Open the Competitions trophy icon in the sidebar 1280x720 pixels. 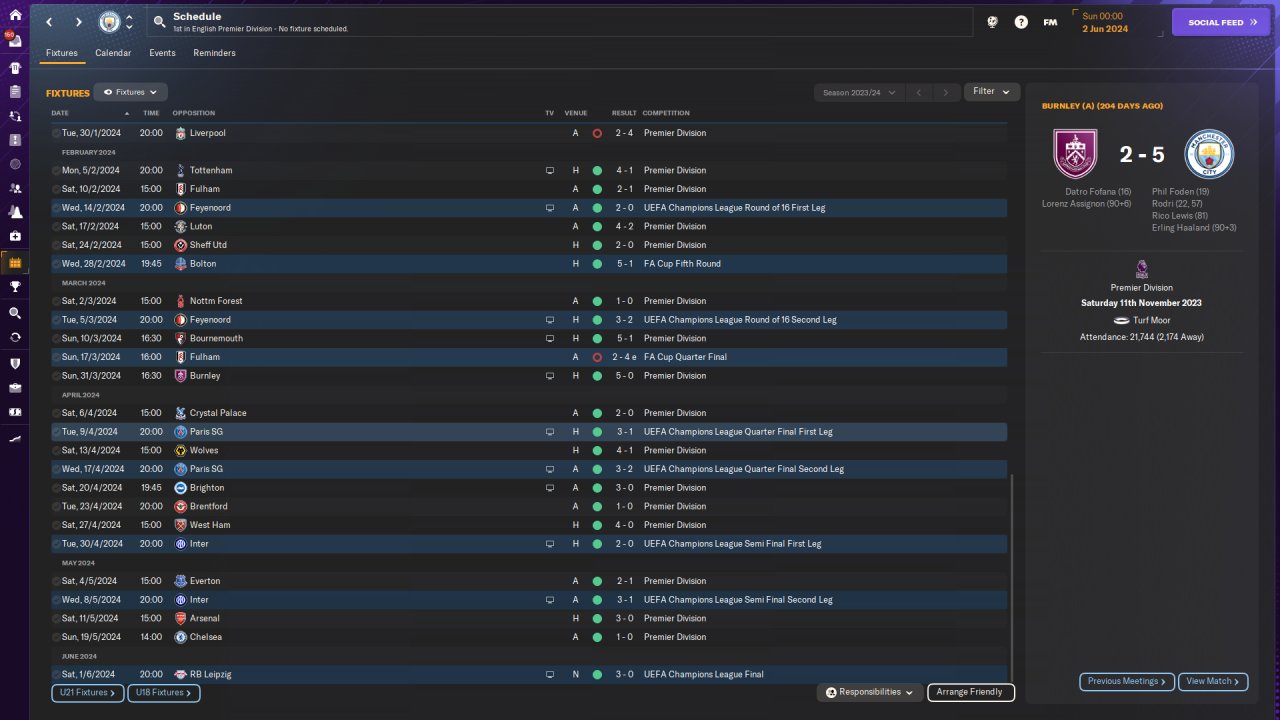point(15,287)
